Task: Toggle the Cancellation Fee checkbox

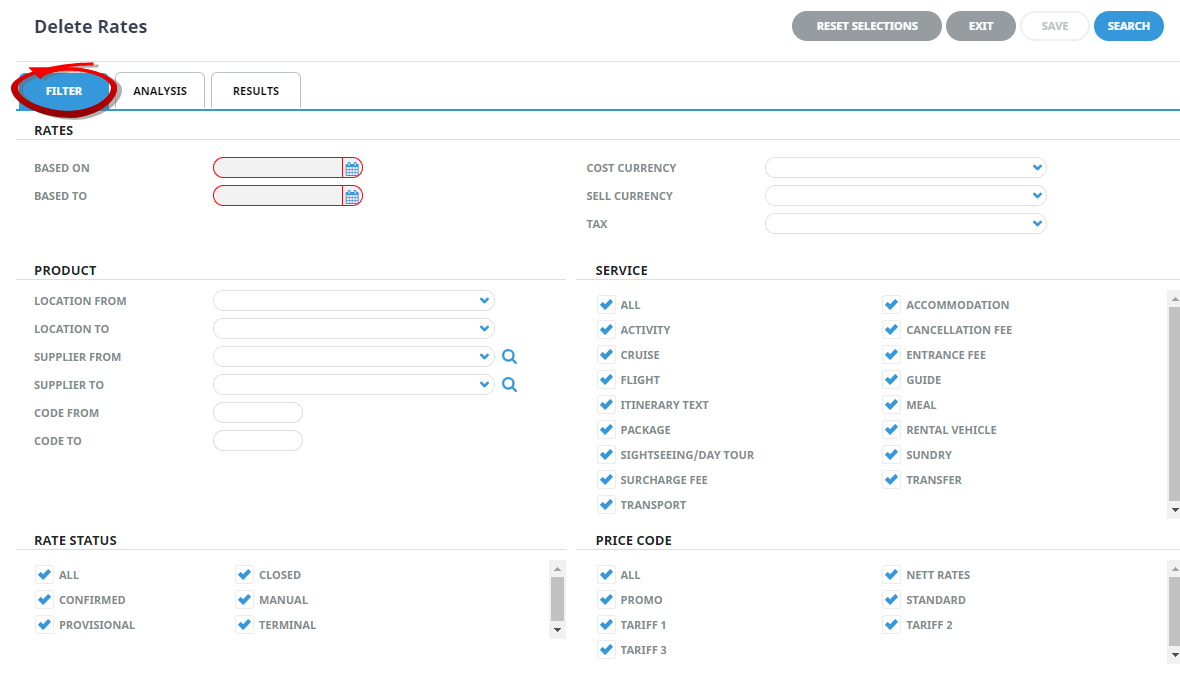Action: coord(892,330)
